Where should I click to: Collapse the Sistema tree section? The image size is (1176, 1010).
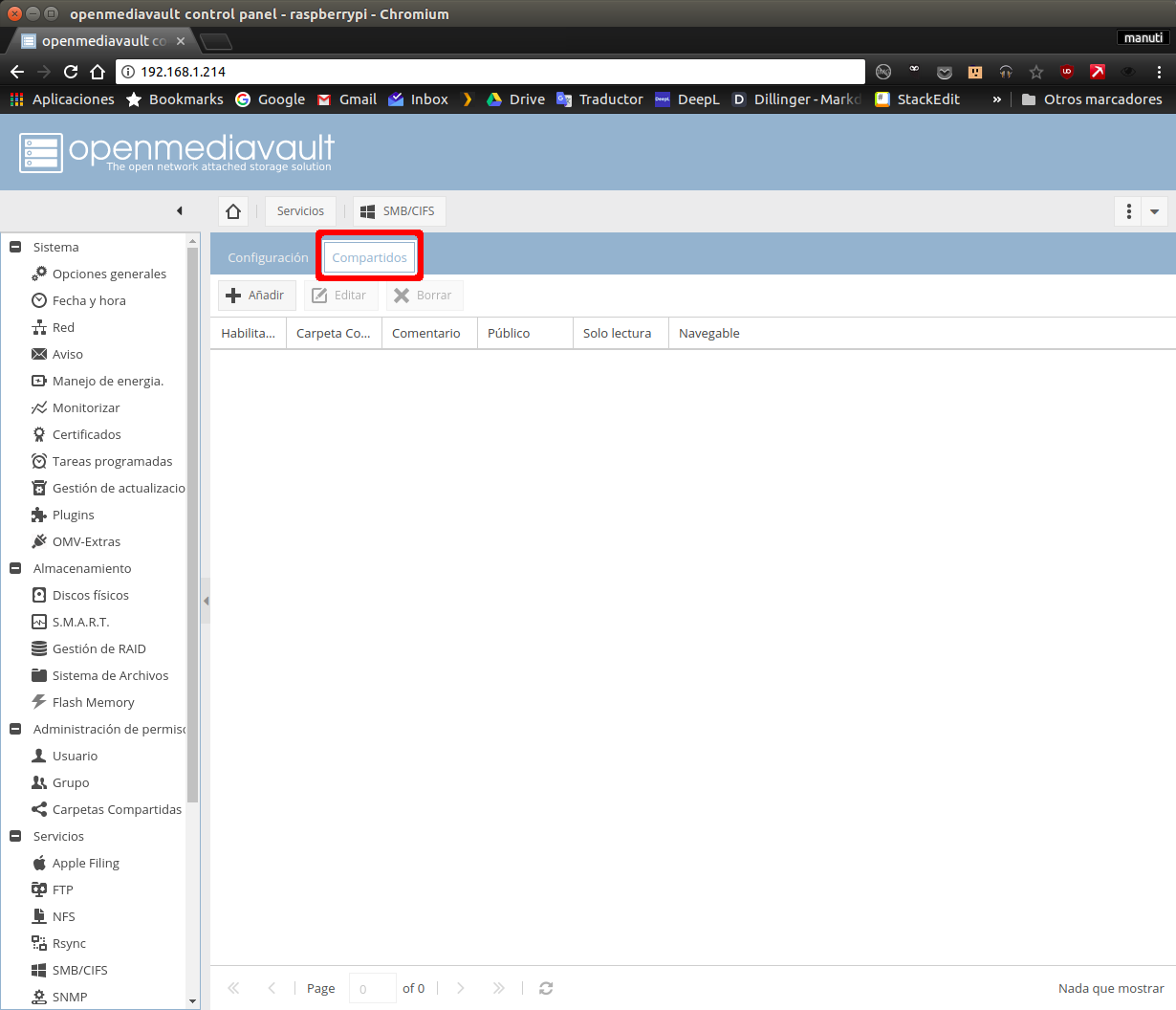(x=15, y=247)
